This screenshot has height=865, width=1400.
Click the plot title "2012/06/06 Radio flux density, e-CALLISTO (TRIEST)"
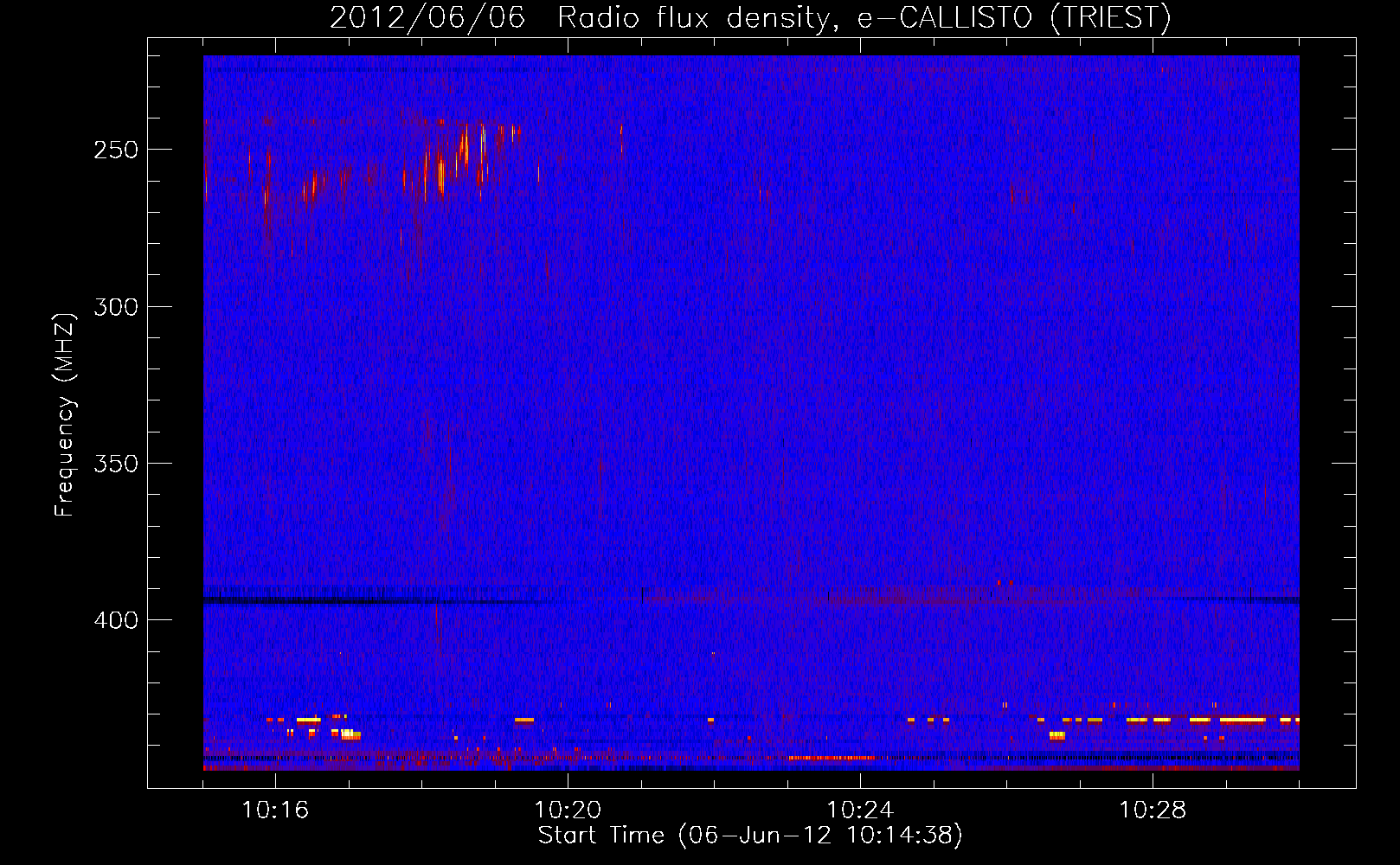click(750, 17)
